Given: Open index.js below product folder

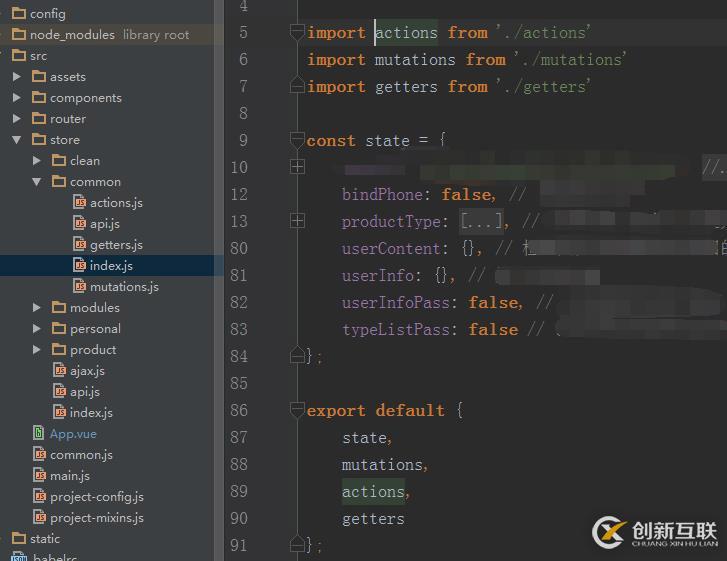Looking at the screenshot, I should click(x=91, y=413).
